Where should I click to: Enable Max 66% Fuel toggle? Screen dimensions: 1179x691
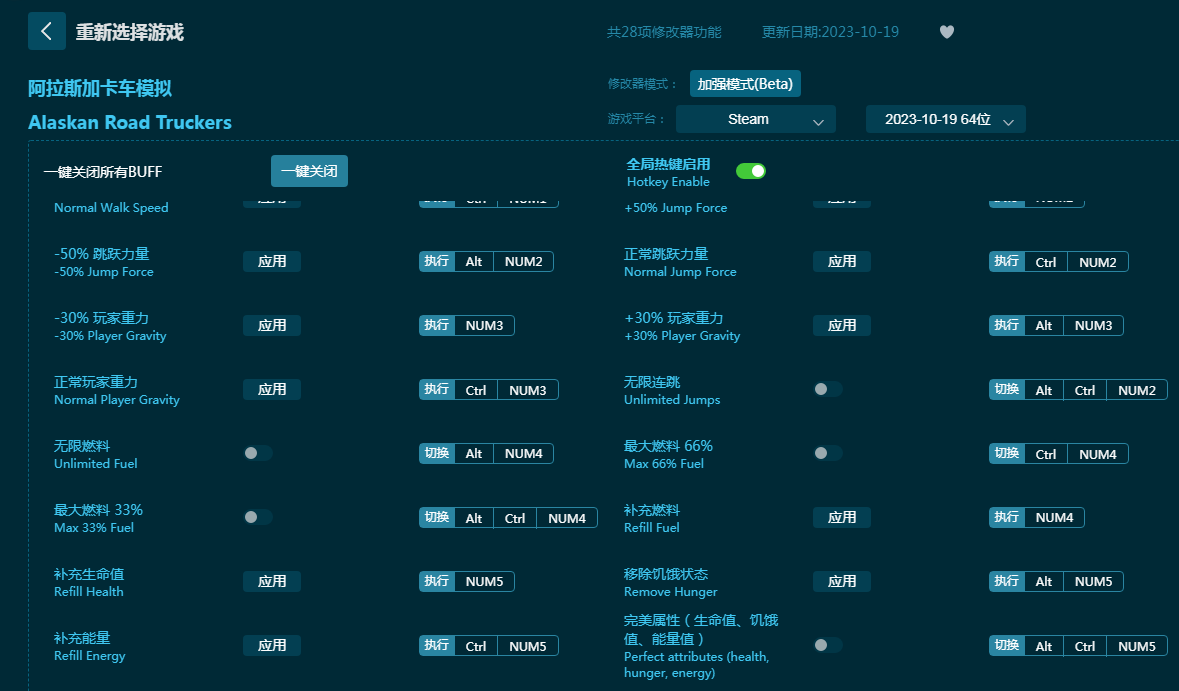pyautogui.click(x=827, y=453)
